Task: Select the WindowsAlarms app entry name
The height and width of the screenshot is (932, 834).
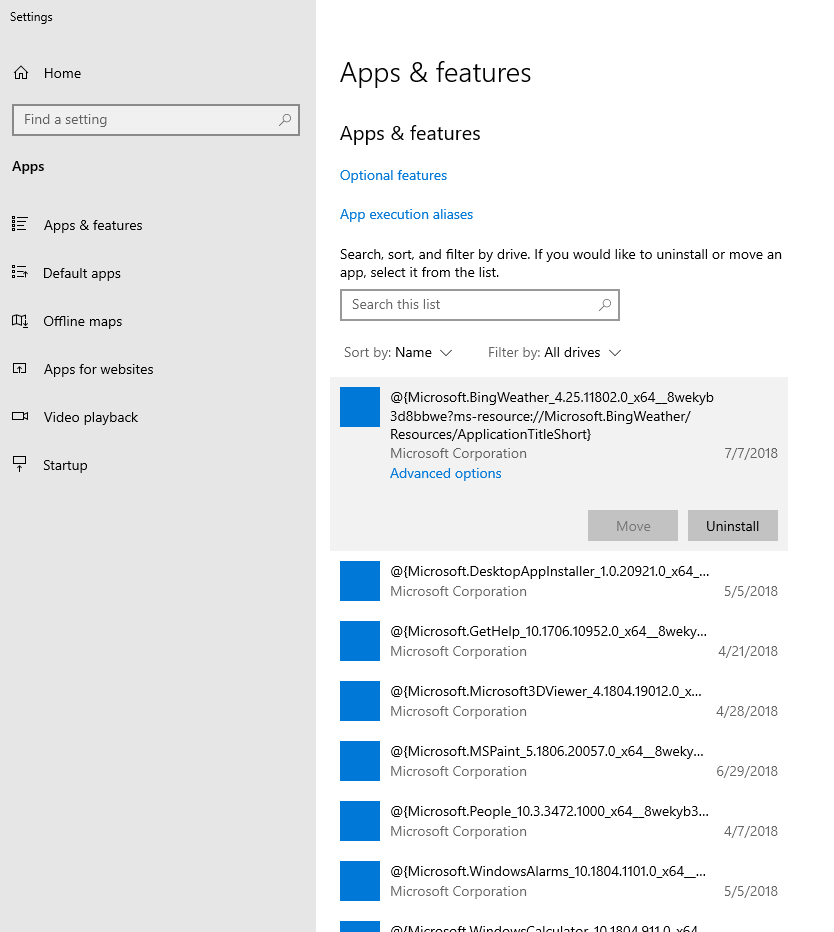Action: (548, 871)
